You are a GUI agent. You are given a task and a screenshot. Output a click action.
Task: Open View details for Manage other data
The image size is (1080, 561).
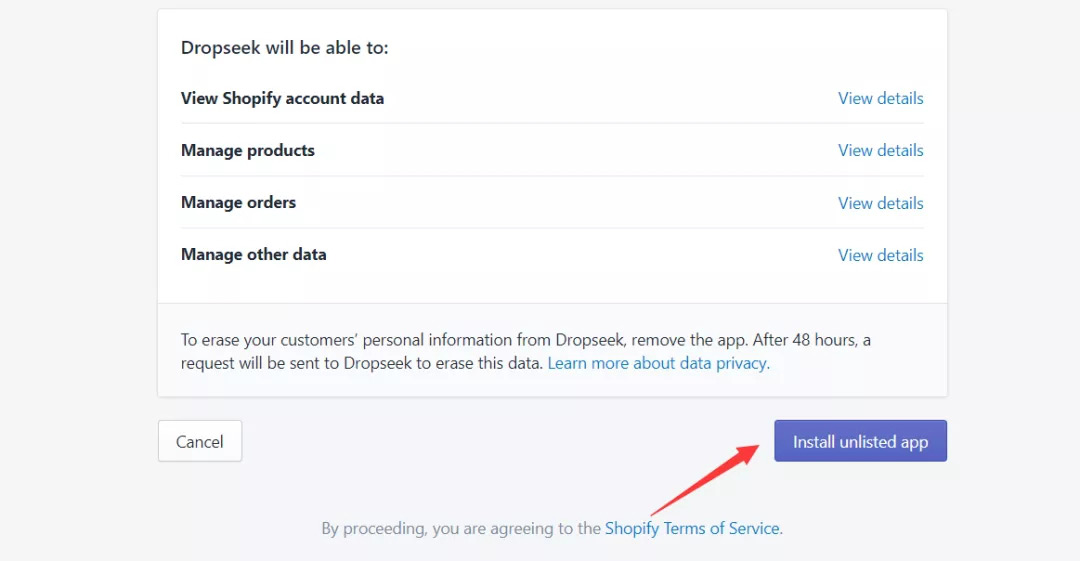click(x=880, y=255)
